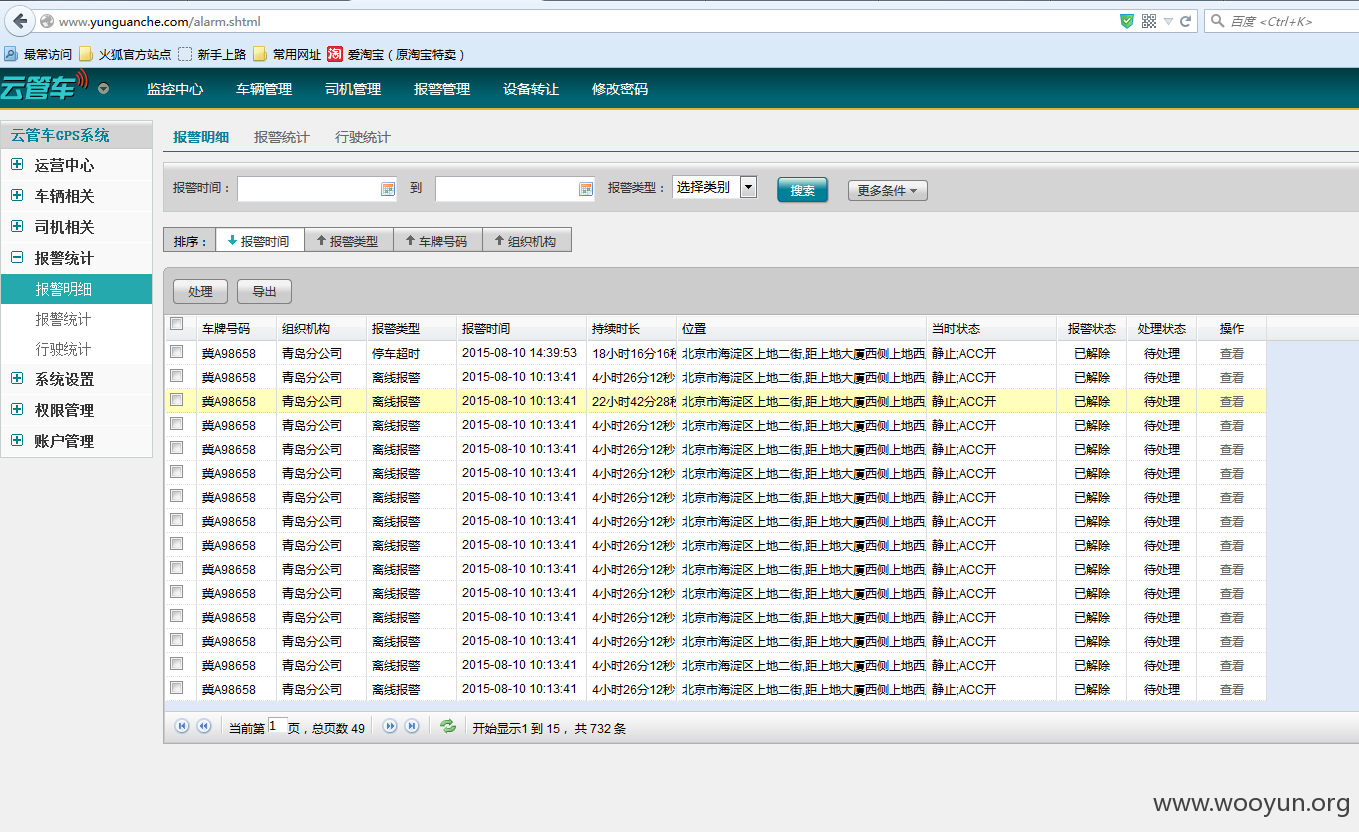Switch to the 报警统计 tab above the search bar
1359x832 pixels.
282,137
